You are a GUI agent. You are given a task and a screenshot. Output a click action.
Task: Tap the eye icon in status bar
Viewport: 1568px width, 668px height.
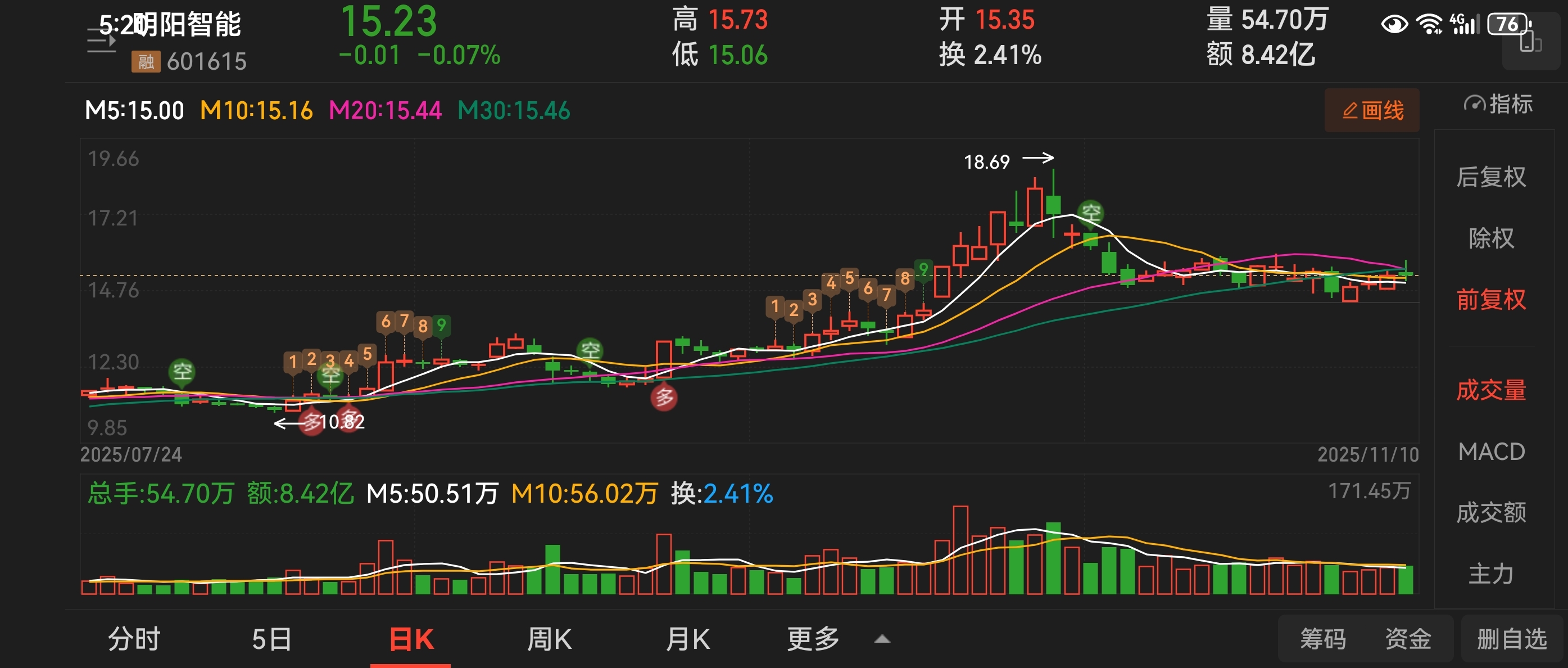tap(1394, 24)
